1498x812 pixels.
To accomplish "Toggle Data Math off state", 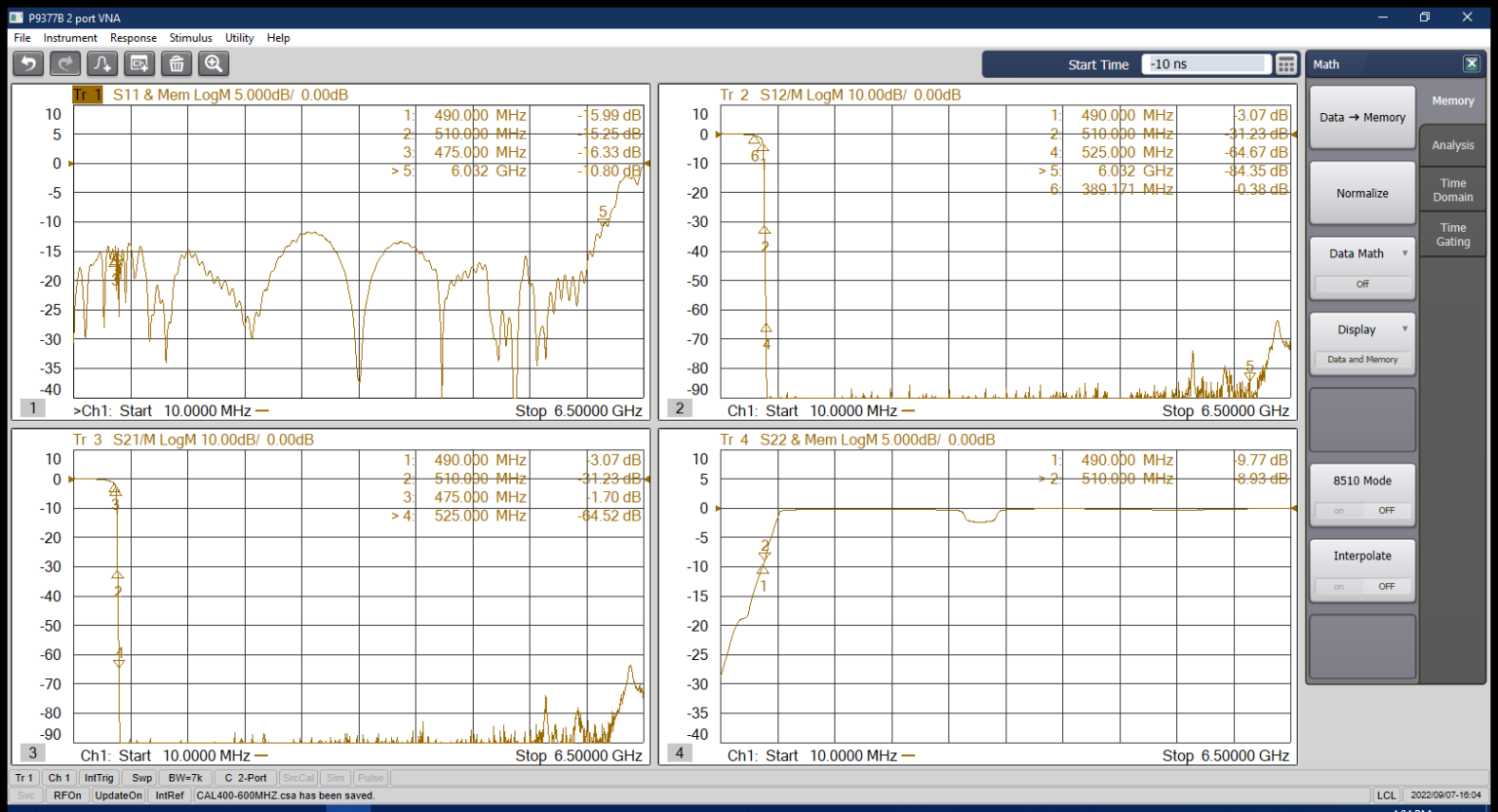I will tap(1361, 285).
